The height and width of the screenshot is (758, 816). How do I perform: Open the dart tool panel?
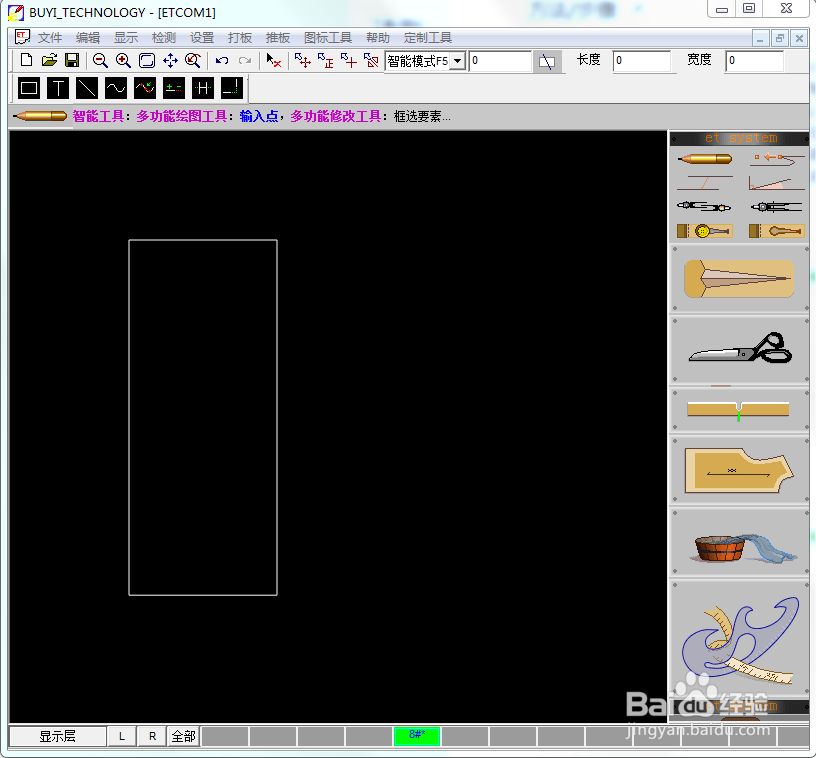[x=739, y=279]
